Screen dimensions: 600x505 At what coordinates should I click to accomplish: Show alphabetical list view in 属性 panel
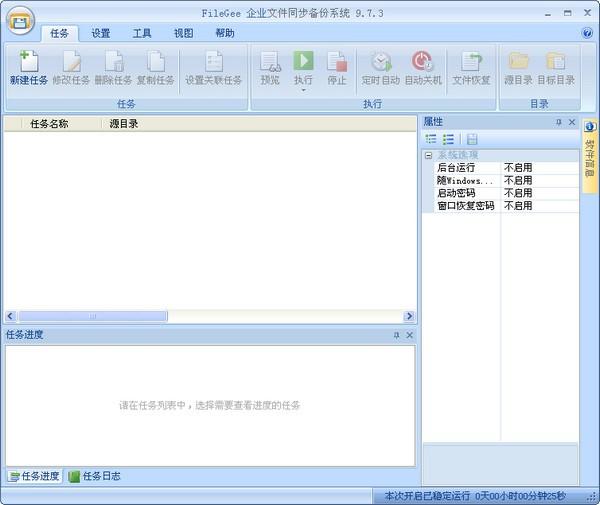448,139
